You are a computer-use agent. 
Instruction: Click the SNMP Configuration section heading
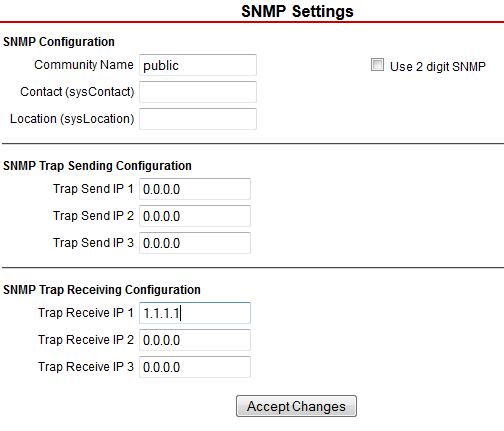point(59,42)
